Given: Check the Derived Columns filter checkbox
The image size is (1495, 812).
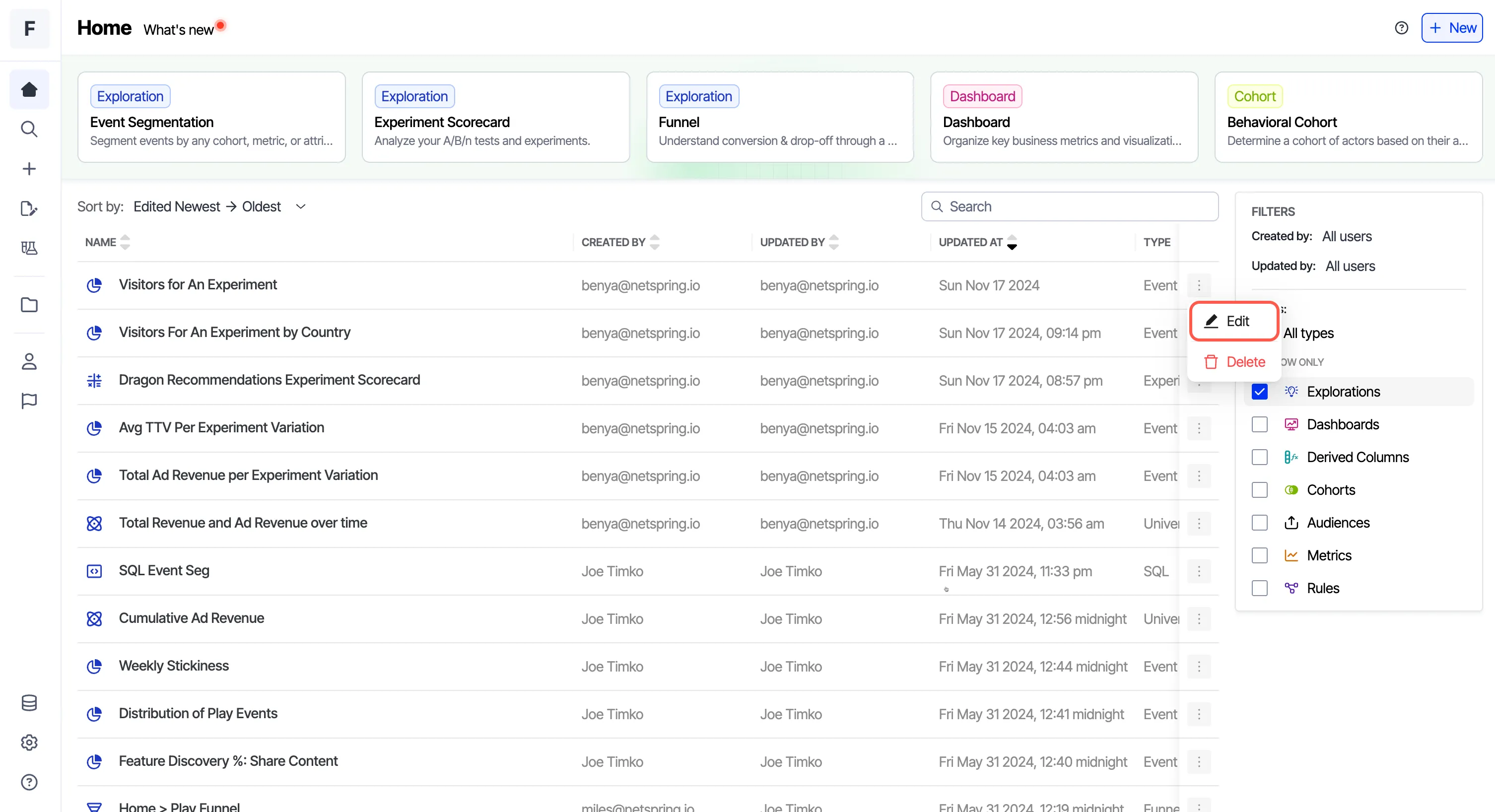Looking at the screenshot, I should (x=1259, y=457).
